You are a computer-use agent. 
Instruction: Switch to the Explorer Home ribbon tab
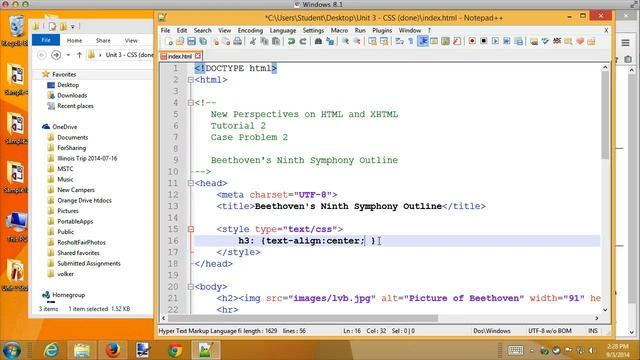(74, 40)
